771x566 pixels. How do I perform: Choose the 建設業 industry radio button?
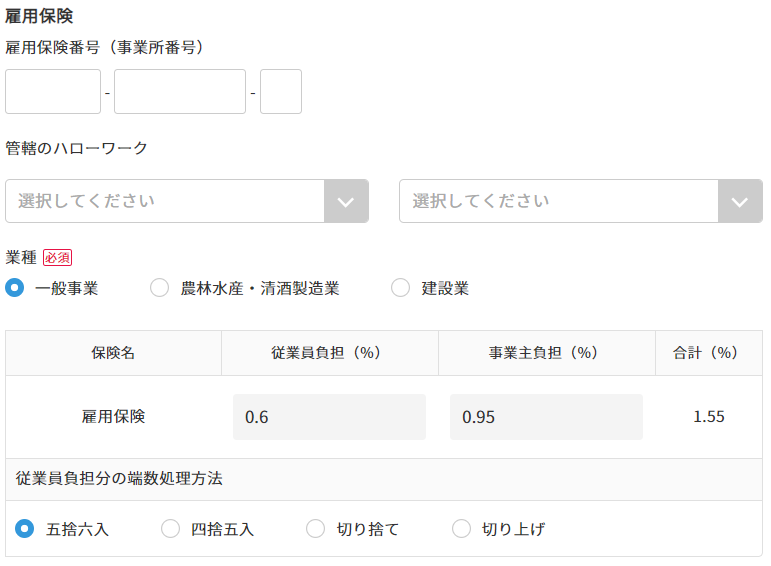(x=401, y=288)
